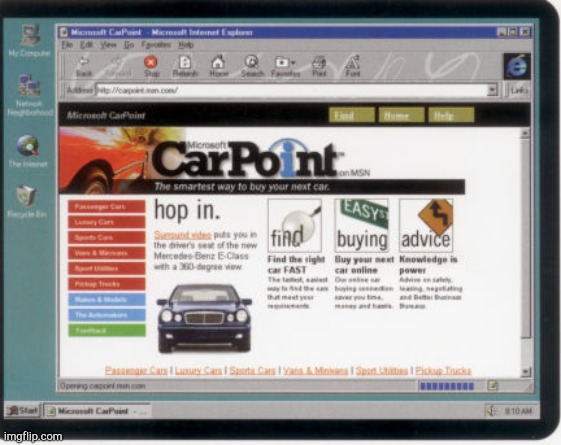Open the View menu
561x445 pixels.
(108, 45)
